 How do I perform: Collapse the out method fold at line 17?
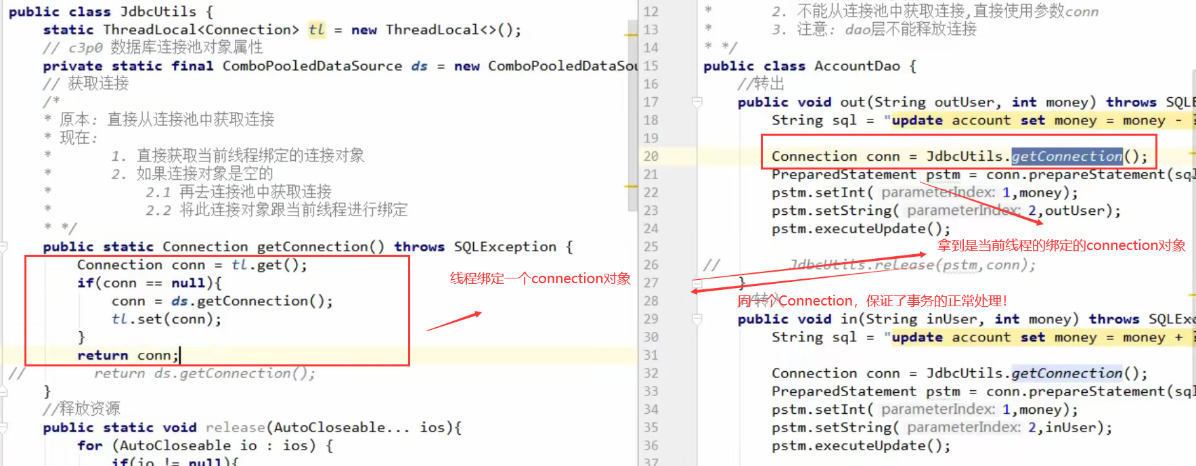tap(697, 102)
